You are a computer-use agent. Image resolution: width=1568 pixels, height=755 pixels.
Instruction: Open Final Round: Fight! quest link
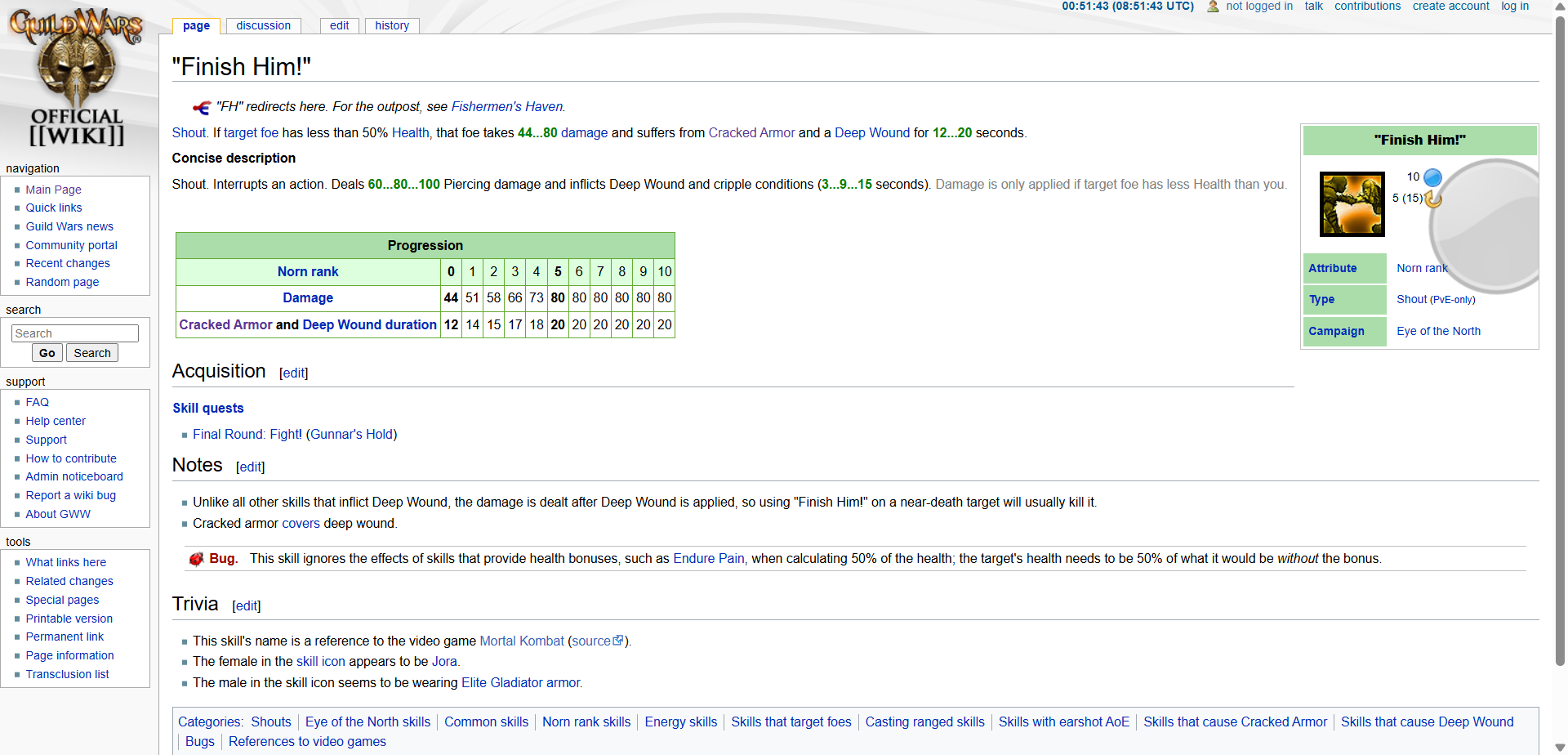tap(247, 435)
